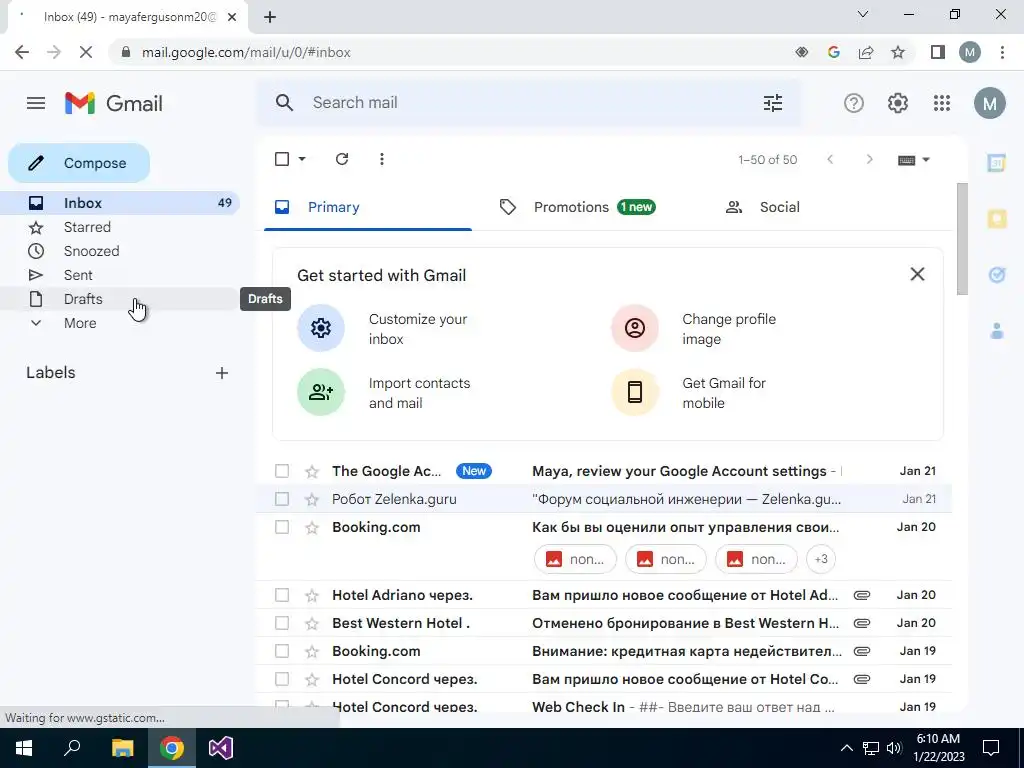Tick checkbox for Робот Zelenka.guru email
1024x768 pixels.
pyautogui.click(x=282, y=500)
